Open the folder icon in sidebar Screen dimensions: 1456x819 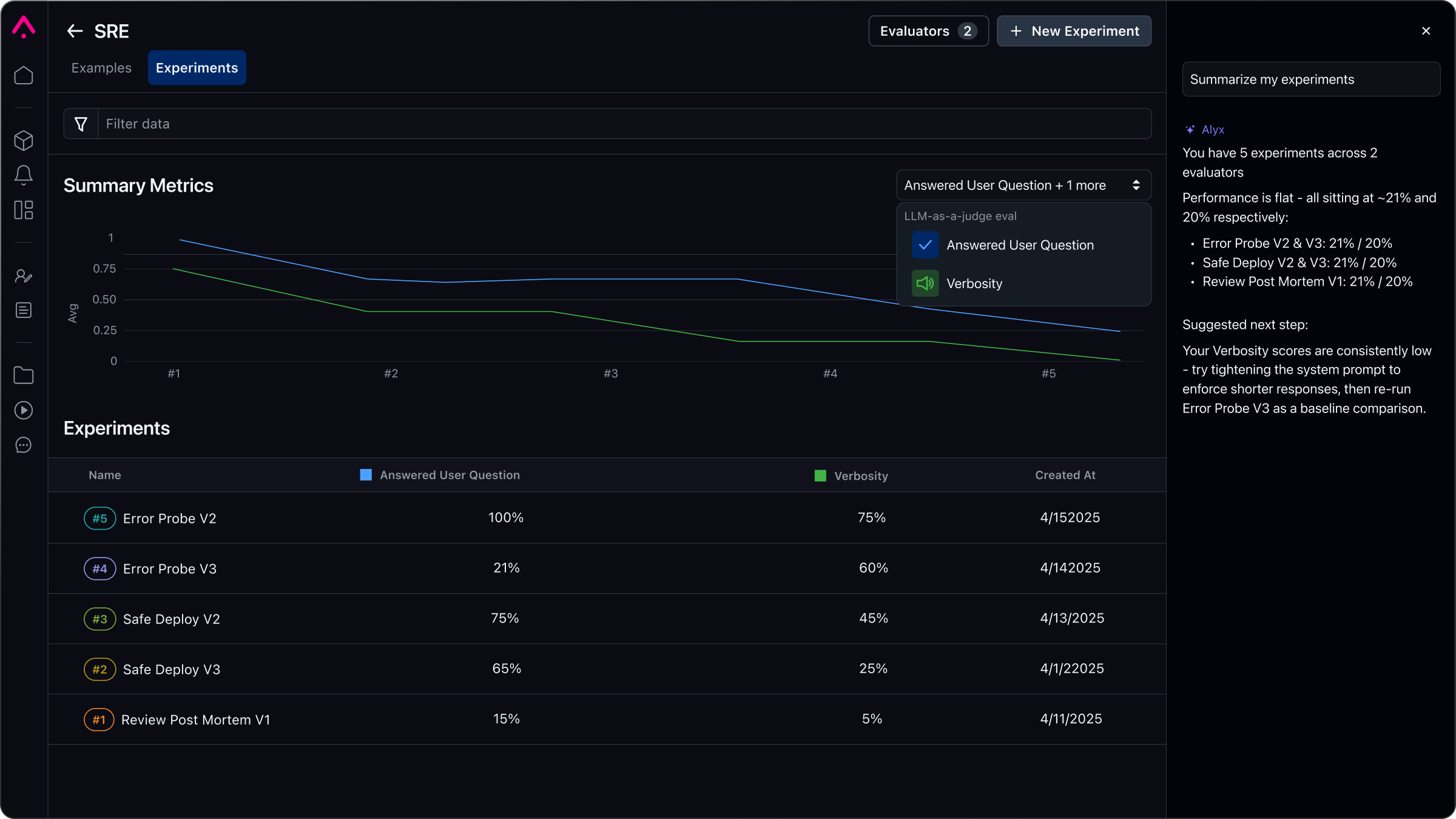[x=24, y=376]
